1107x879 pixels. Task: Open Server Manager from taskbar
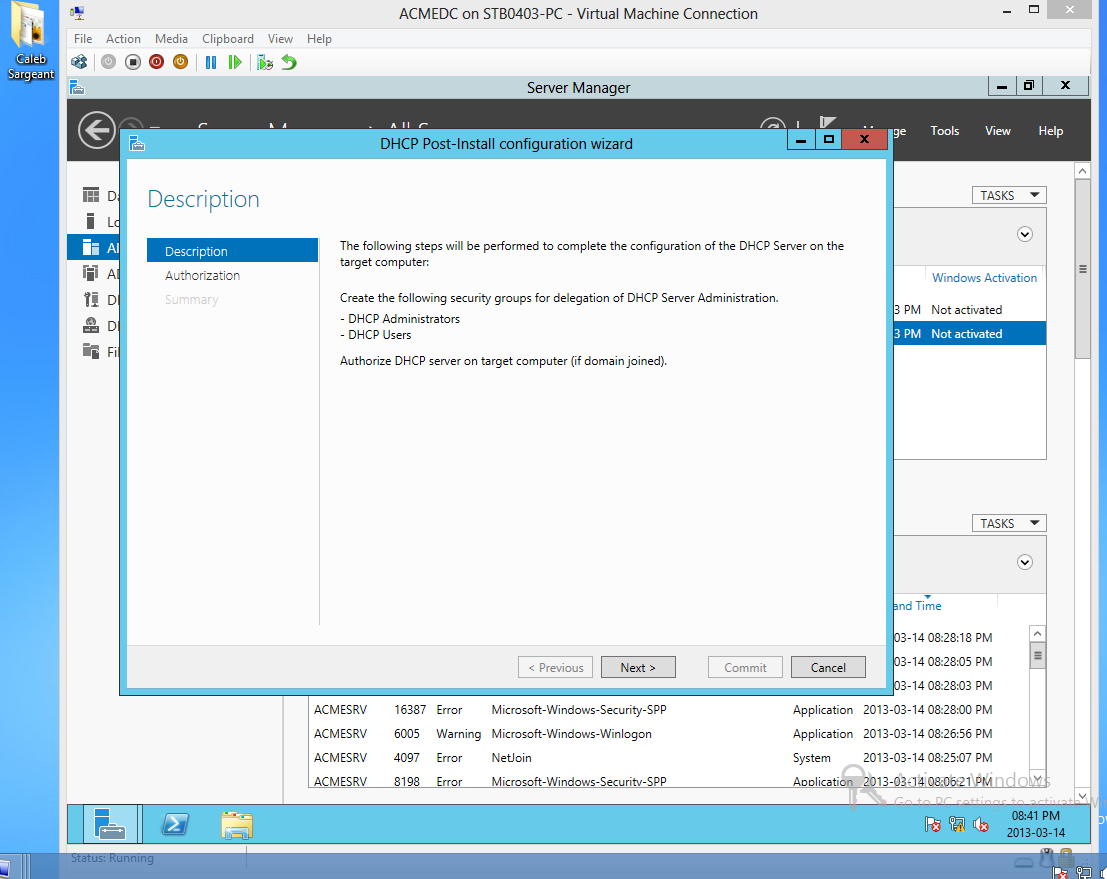click(110, 824)
